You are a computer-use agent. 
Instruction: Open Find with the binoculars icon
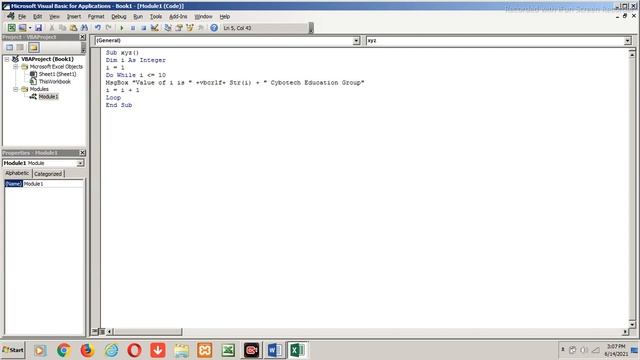[84, 28]
